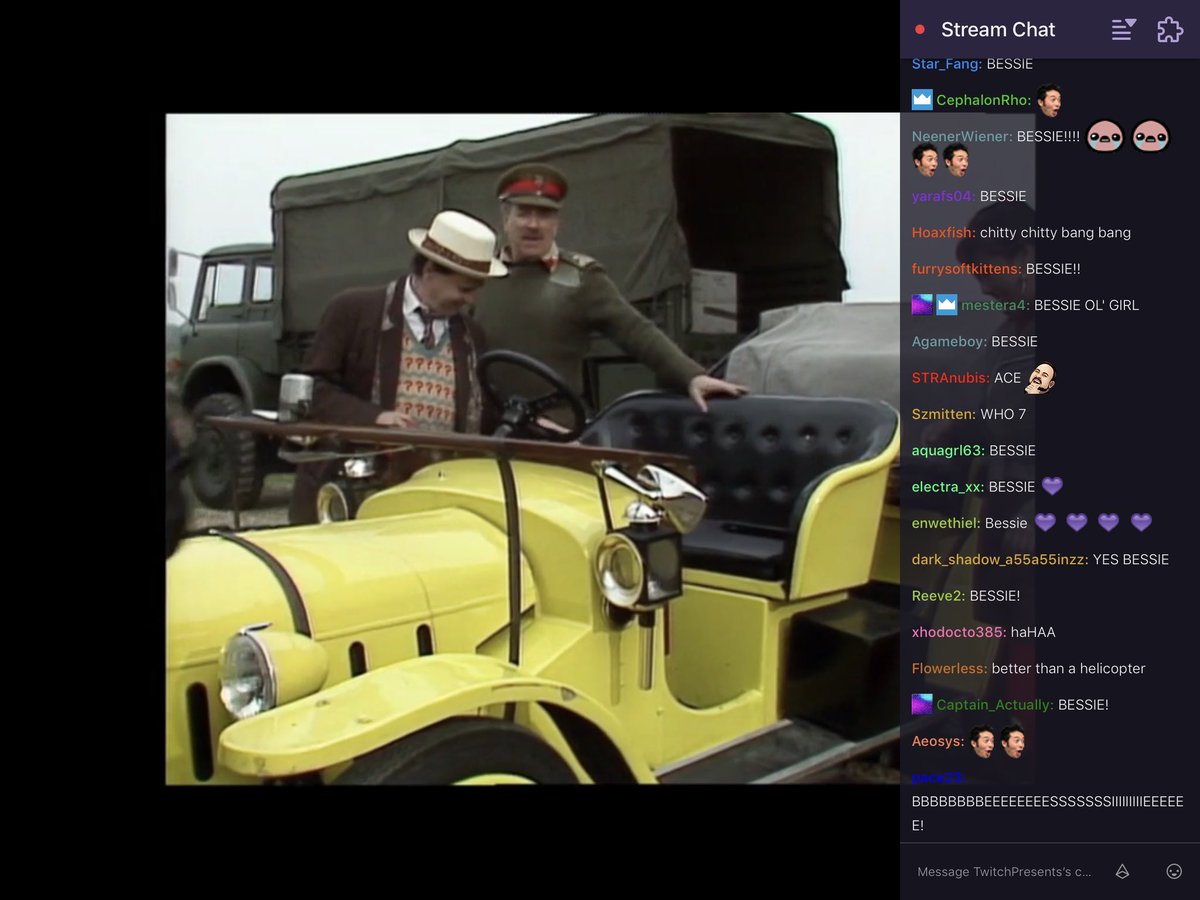1200x900 pixels.
Task: Select the message "YES BESSIE"
Action: pyautogui.click(x=1131, y=559)
